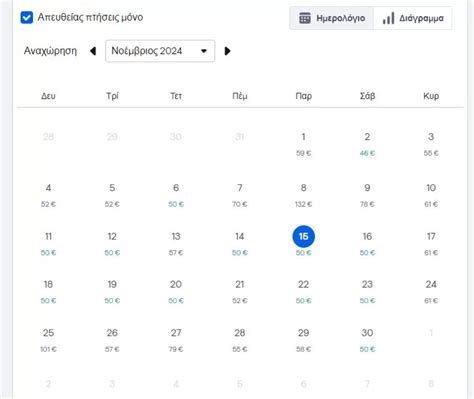
Task: Select the highlighted date 15
Action: pyautogui.click(x=303, y=236)
